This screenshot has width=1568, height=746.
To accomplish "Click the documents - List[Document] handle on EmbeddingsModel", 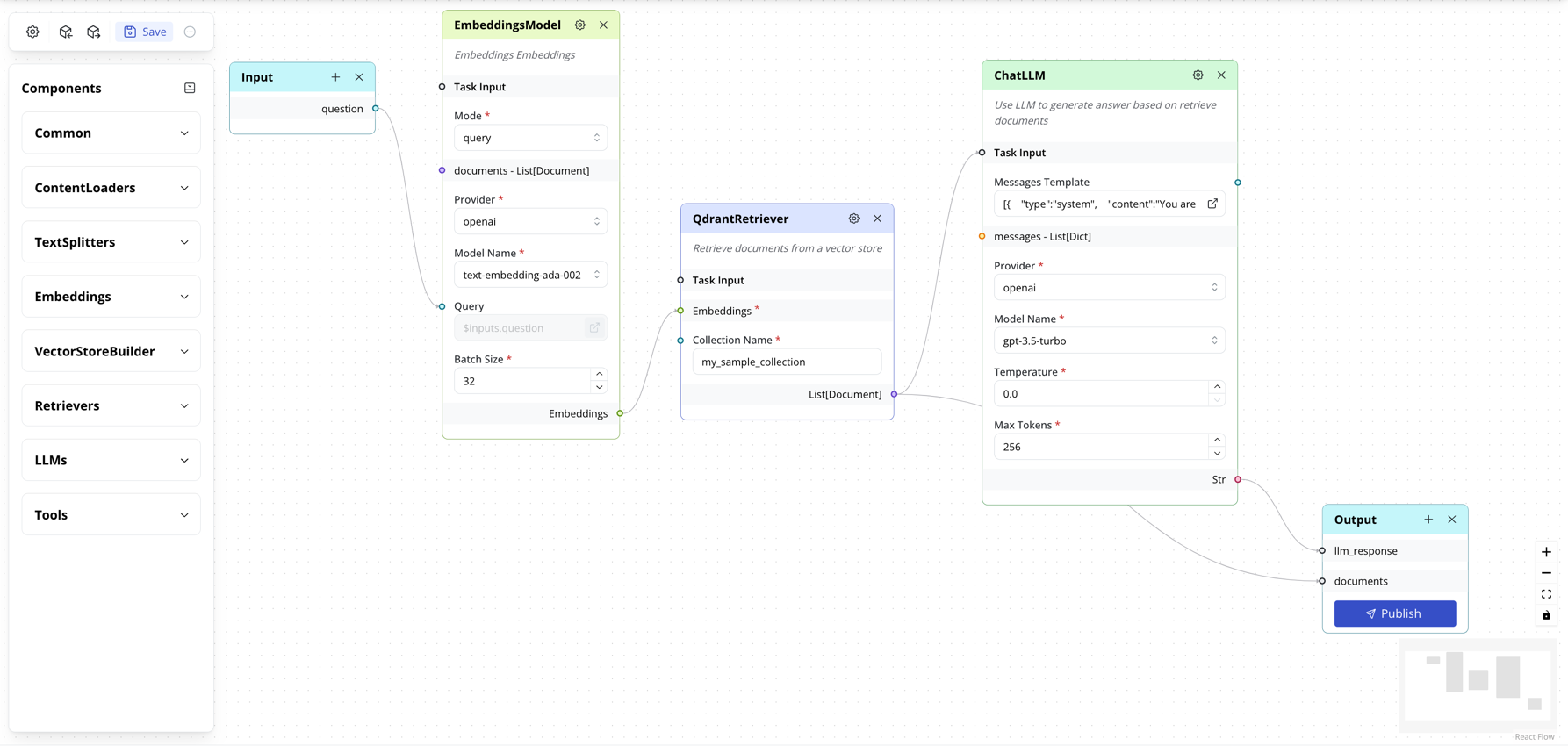I will coord(442,170).
